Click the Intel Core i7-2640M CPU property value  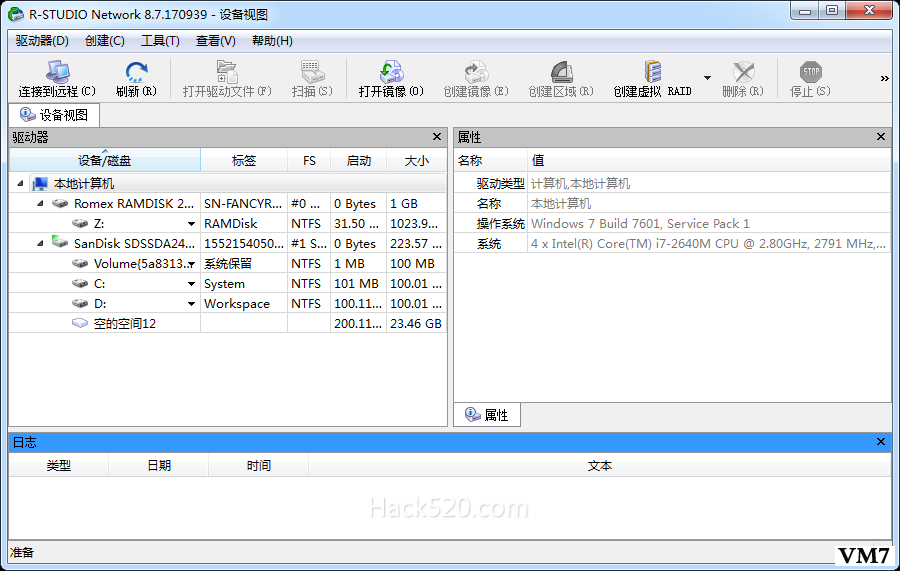click(x=708, y=243)
